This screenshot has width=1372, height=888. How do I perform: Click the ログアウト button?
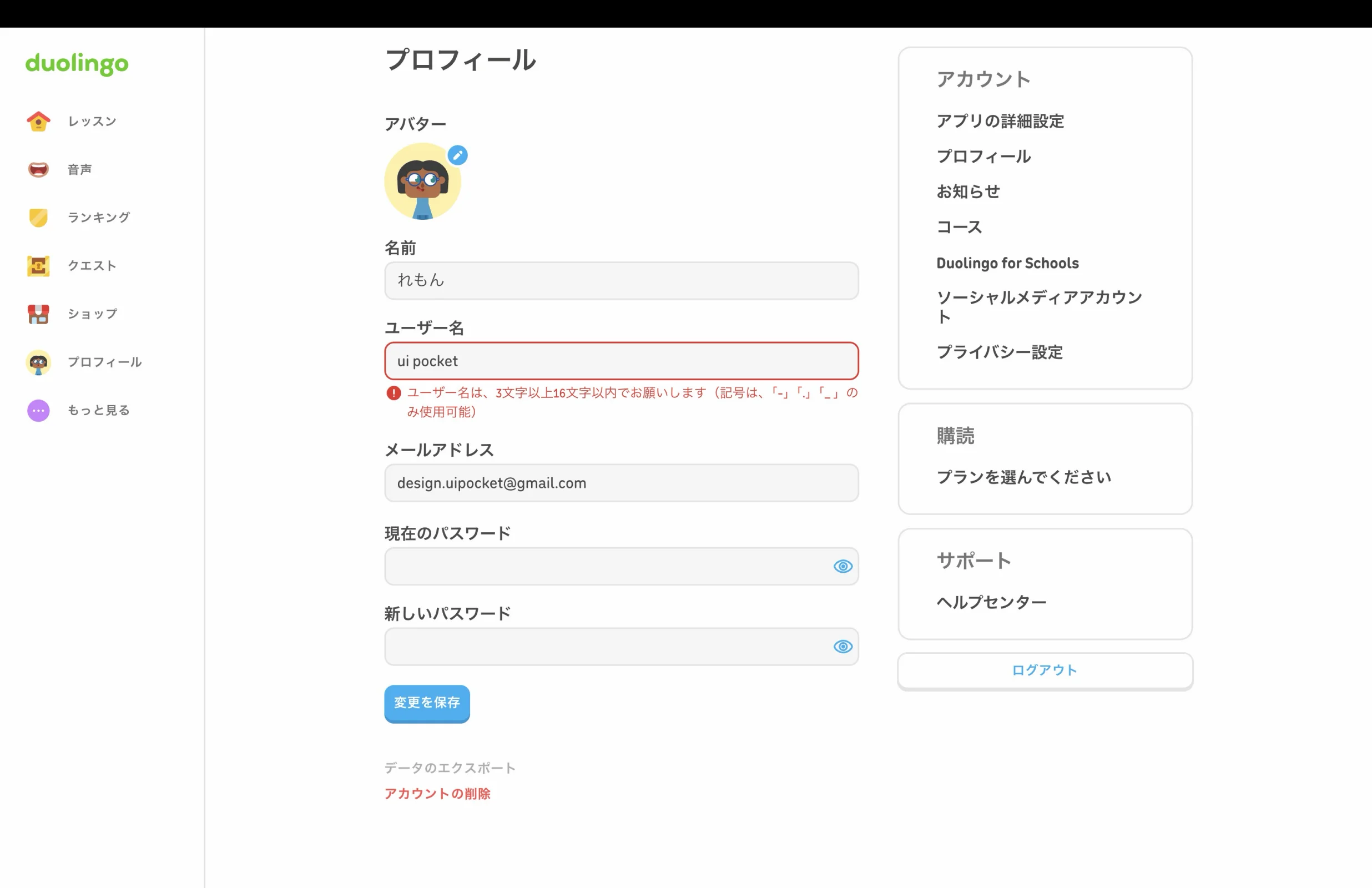1045,670
